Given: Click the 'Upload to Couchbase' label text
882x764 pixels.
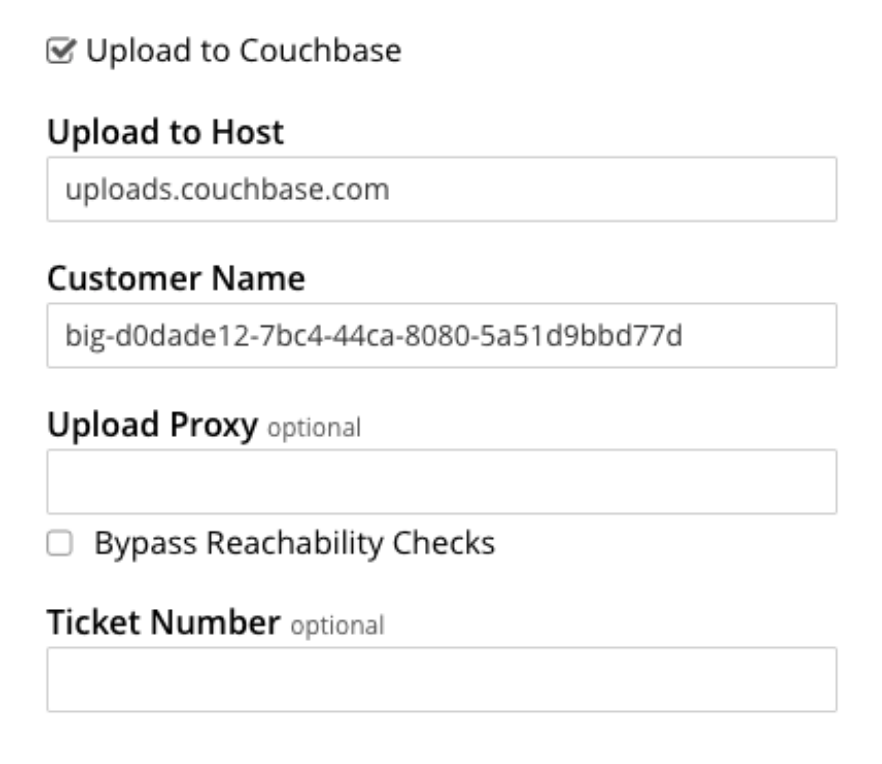Looking at the screenshot, I should [243, 51].
